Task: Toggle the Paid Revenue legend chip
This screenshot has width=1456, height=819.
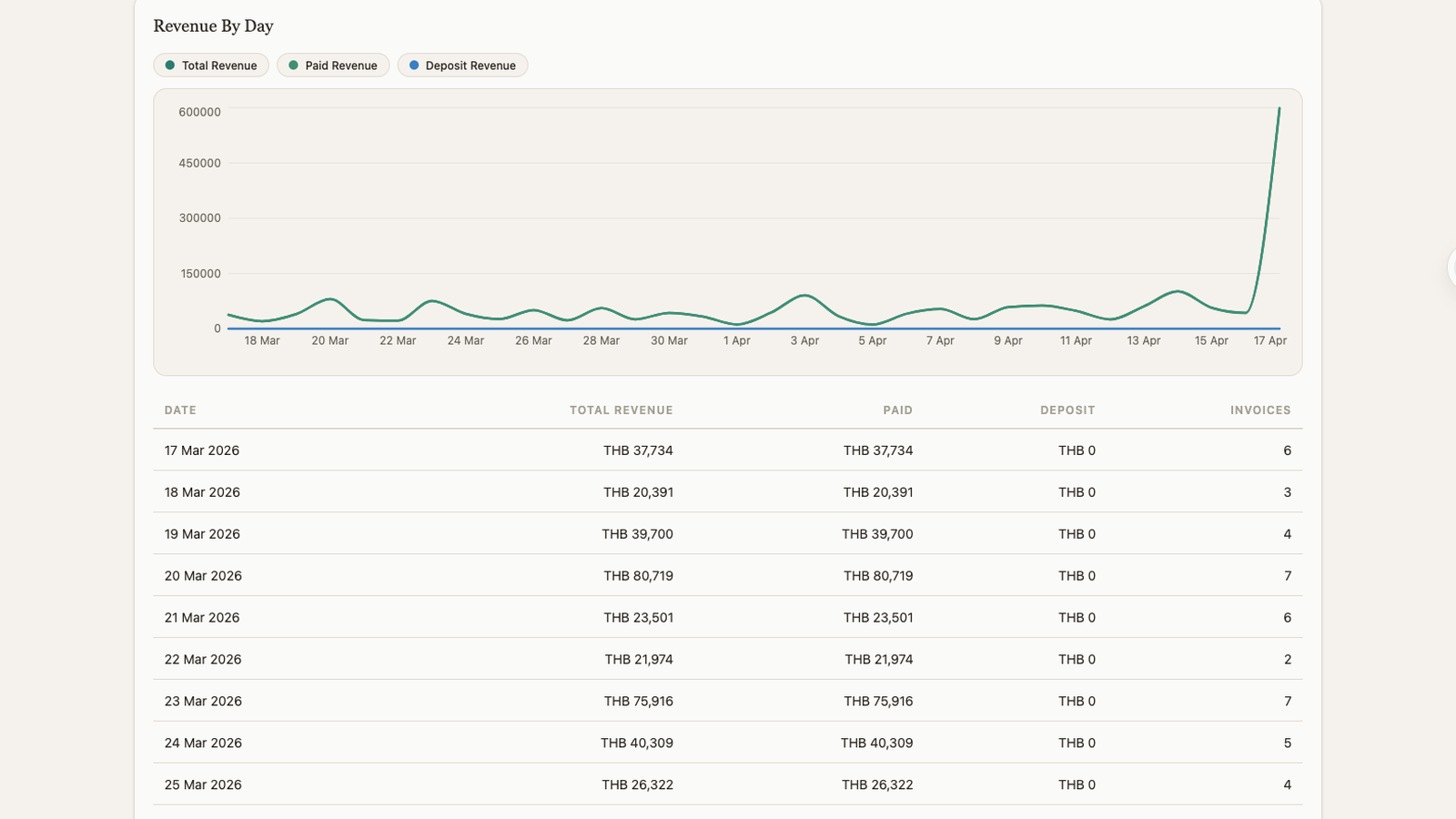Action: (x=333, y=66)
